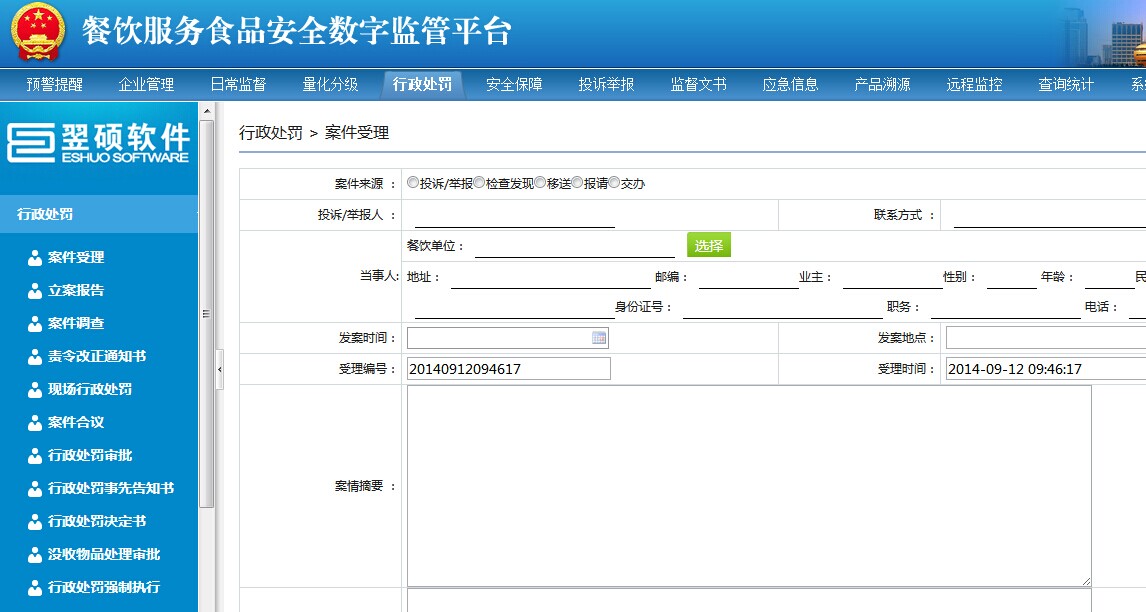Click the ESHUO Software logo
Image resolution: width=1146 pixels, height=612 pixels.
click(98, 143)
